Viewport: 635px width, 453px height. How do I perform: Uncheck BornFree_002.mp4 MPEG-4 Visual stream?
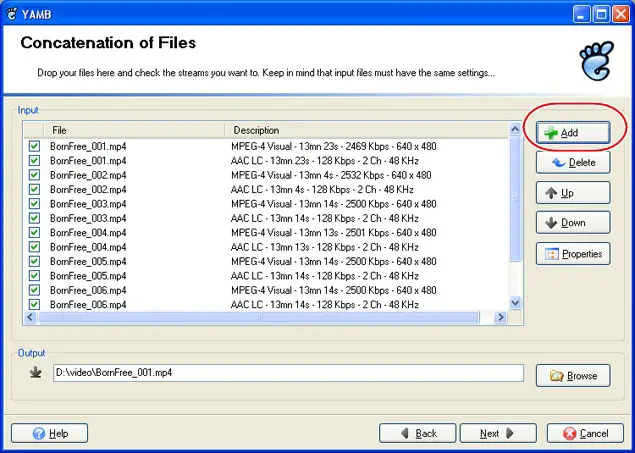[x=34, y=175]
